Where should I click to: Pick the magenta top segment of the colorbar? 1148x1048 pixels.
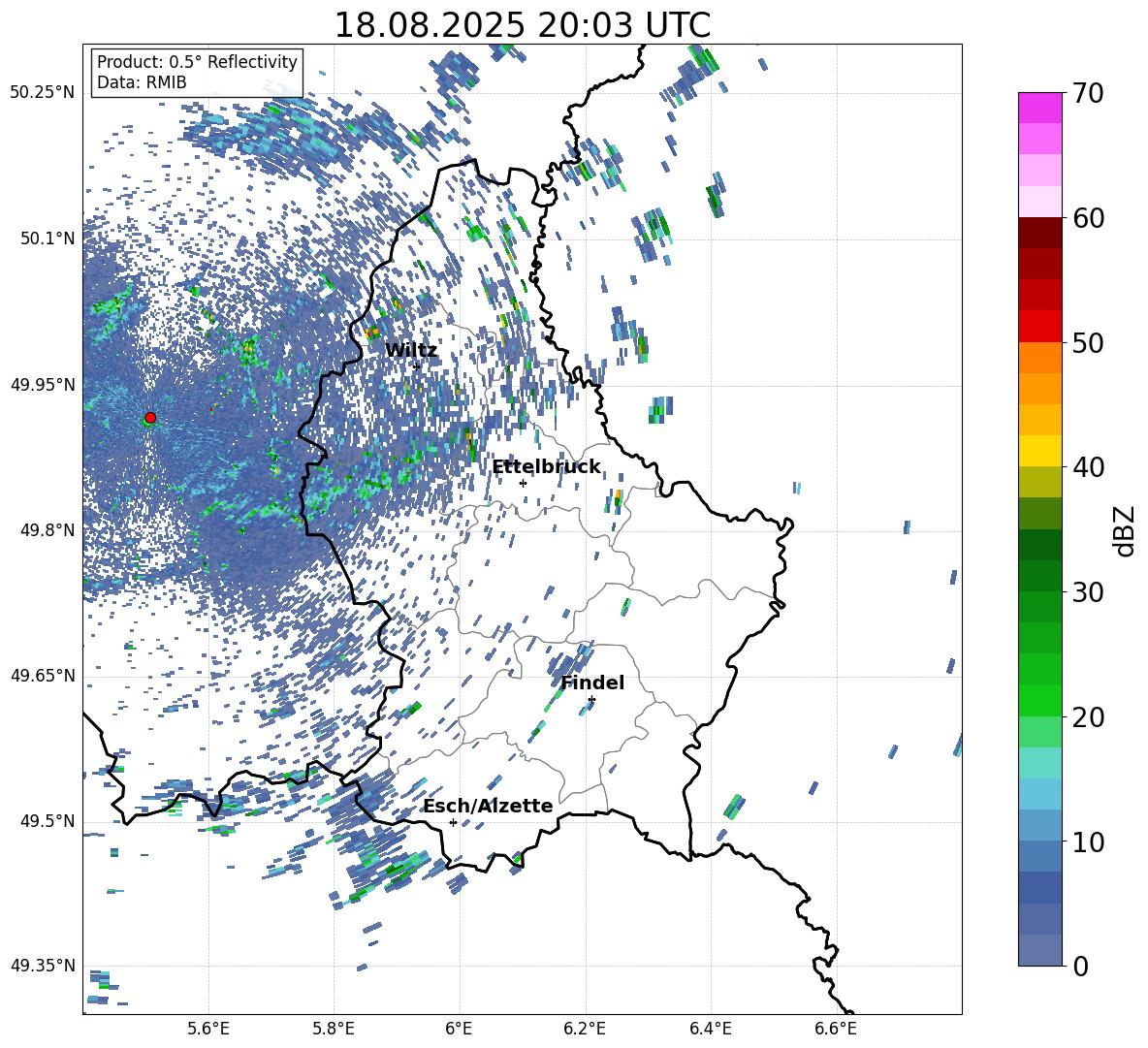[x=1040, y=108]
